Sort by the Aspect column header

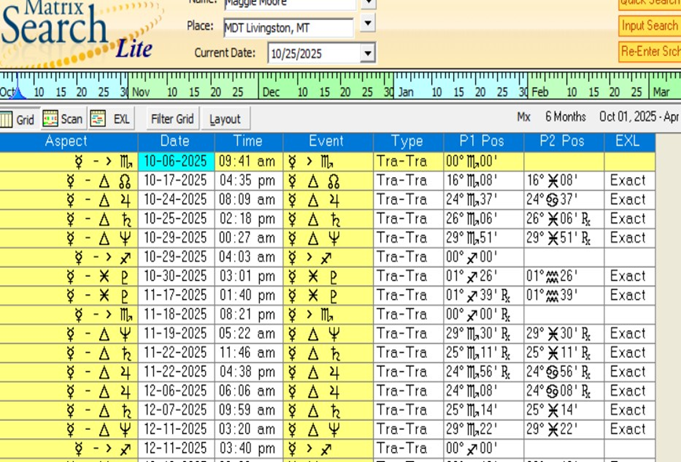pos(66,141)
